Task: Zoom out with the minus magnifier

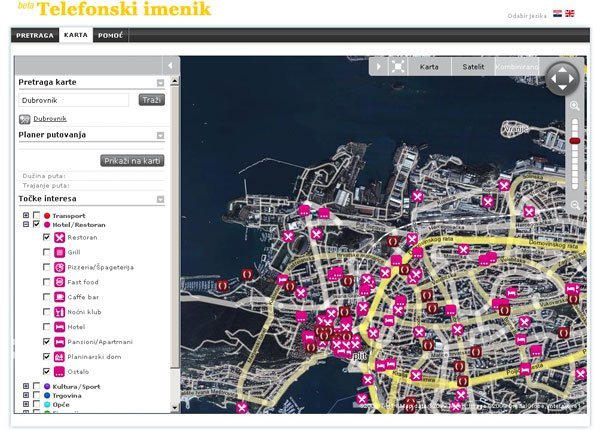Action: pyautogui.click(x=575, y=205)
